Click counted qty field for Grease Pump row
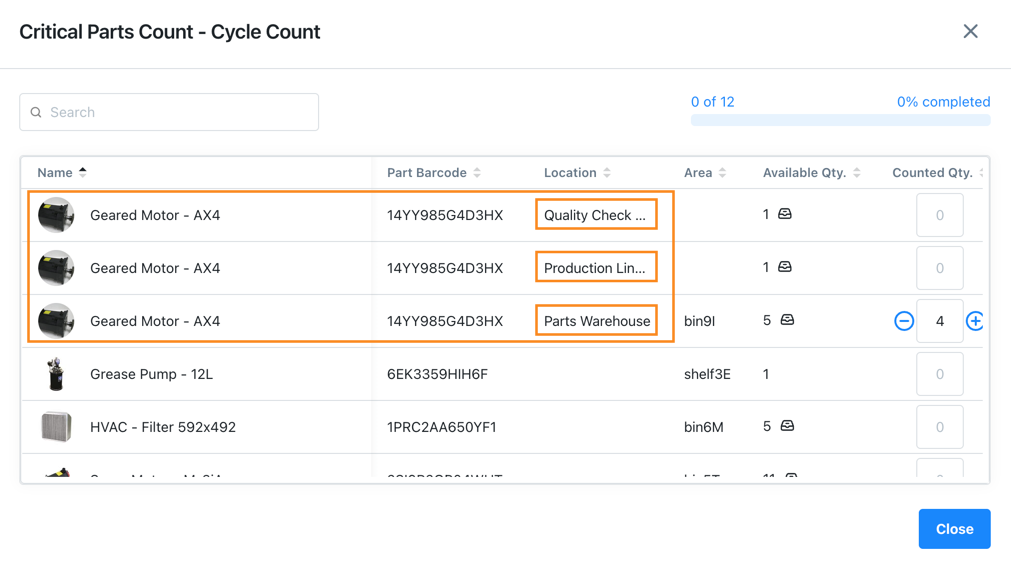1011x576 pixels. pos(939,373)
